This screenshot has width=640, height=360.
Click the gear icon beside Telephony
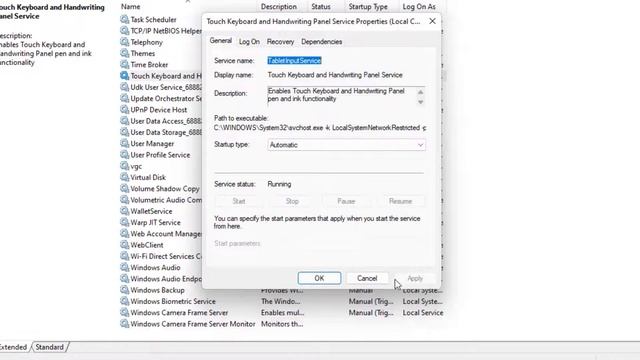(124, 42)
